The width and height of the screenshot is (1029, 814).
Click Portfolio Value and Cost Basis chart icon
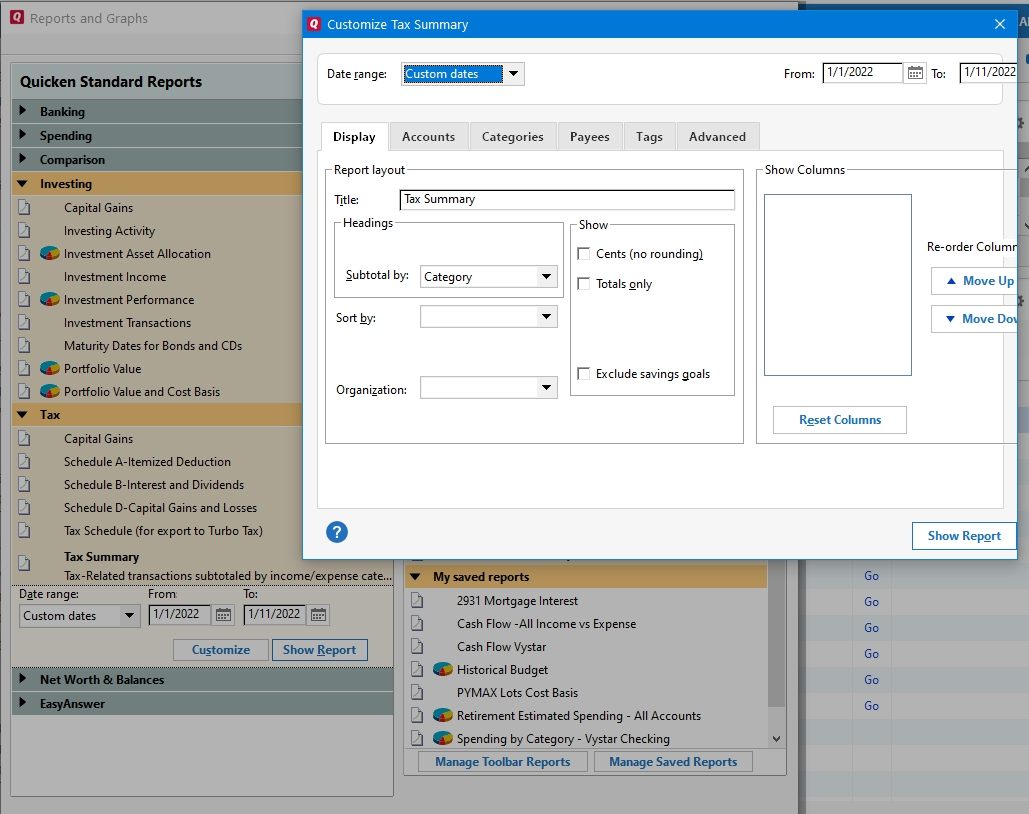pos(50,391)
